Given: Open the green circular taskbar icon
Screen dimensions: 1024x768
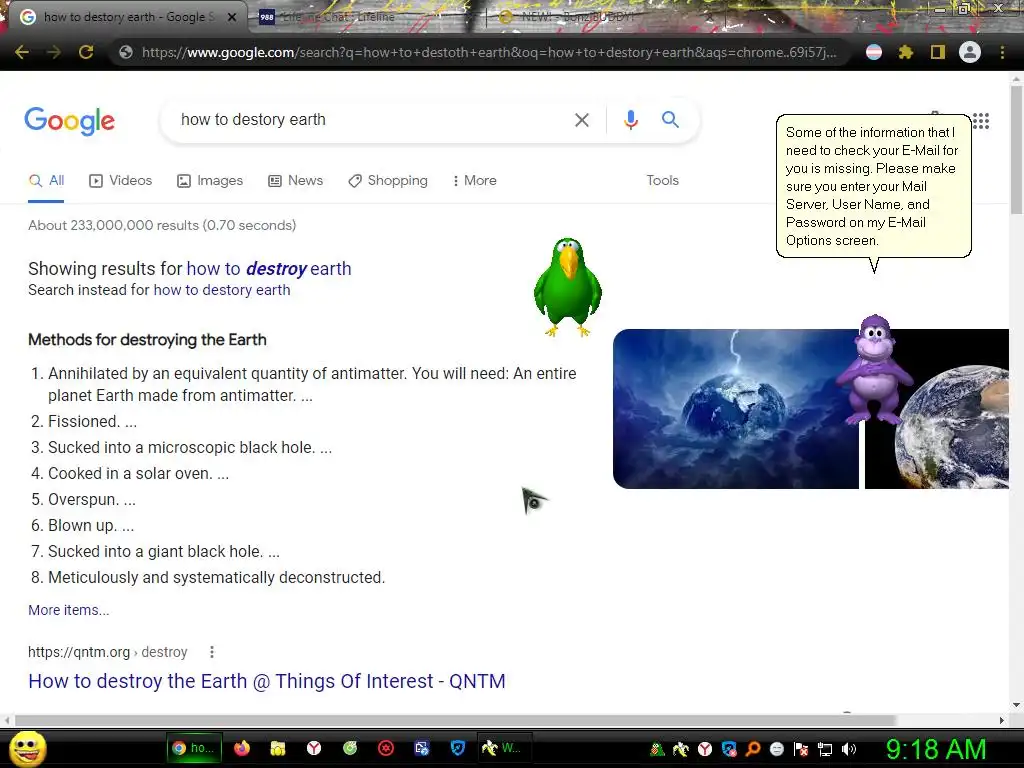Looking at the screenshot, I should [x=350, y=748].
